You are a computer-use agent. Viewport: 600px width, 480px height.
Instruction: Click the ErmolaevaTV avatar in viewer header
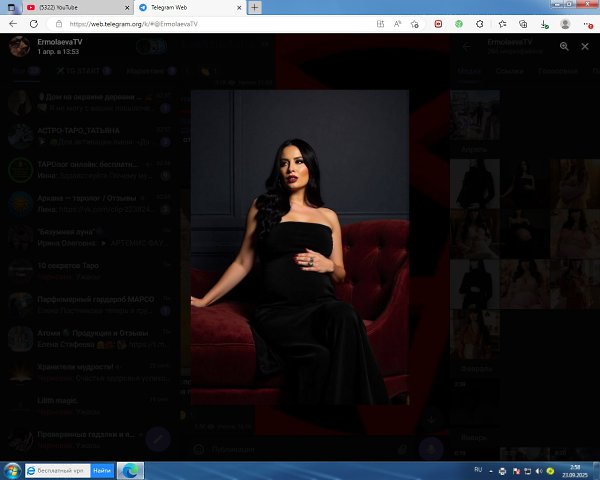(19, 46)
